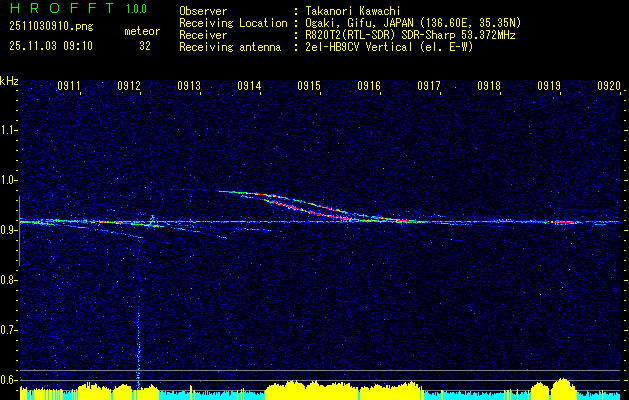Click the 1.1 frequency axis label

(x=9, y=130)
